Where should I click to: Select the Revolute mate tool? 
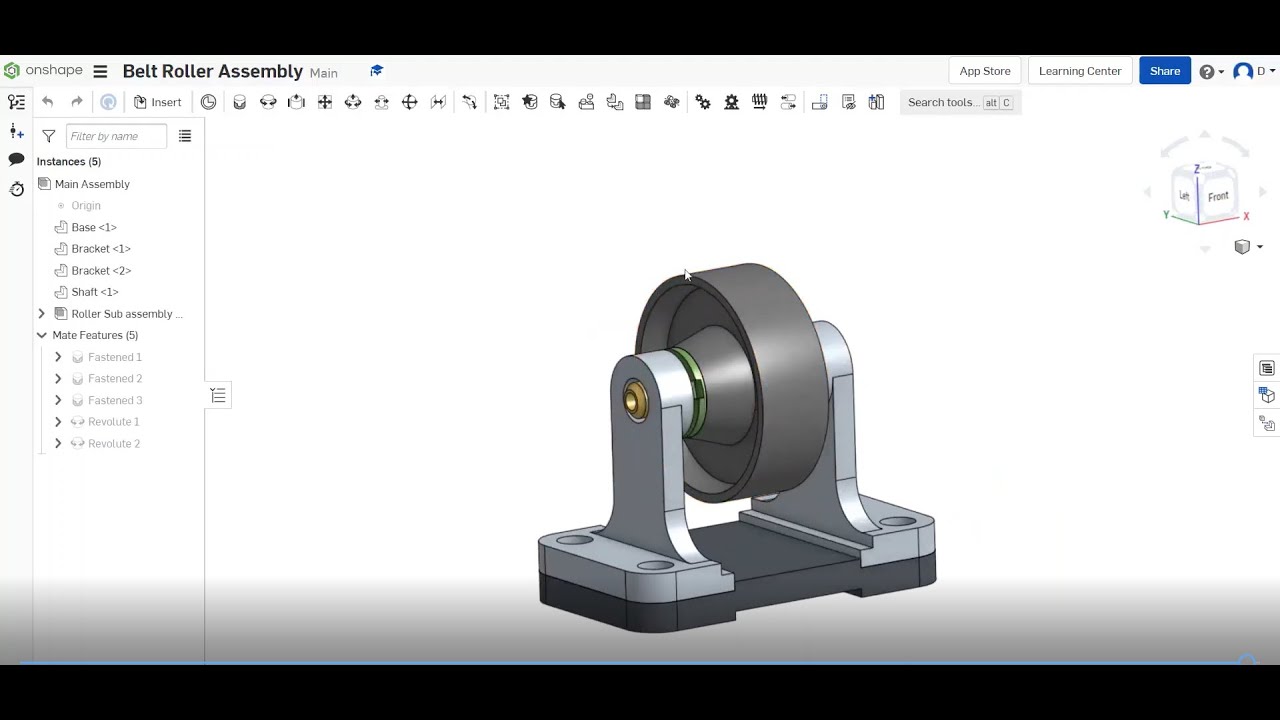pyautogui.click(x=268, y=102)
